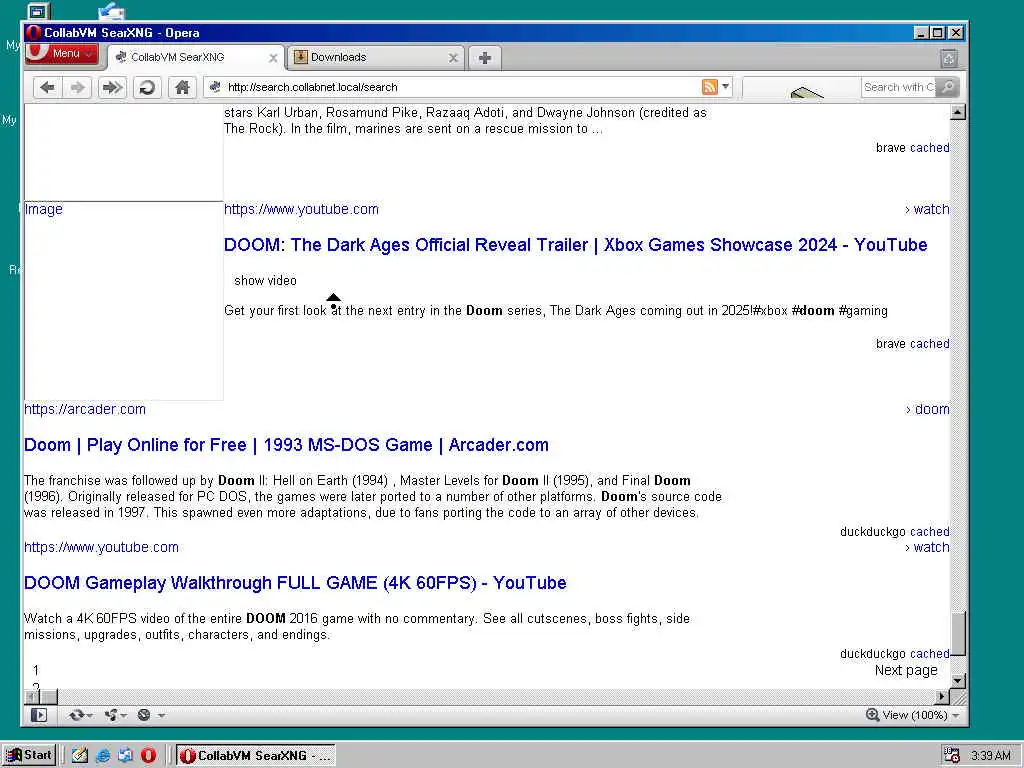Follow the https://www.youtube.com link above Dark Ages
The image size is (1024, 768).
tap(301, 209)
